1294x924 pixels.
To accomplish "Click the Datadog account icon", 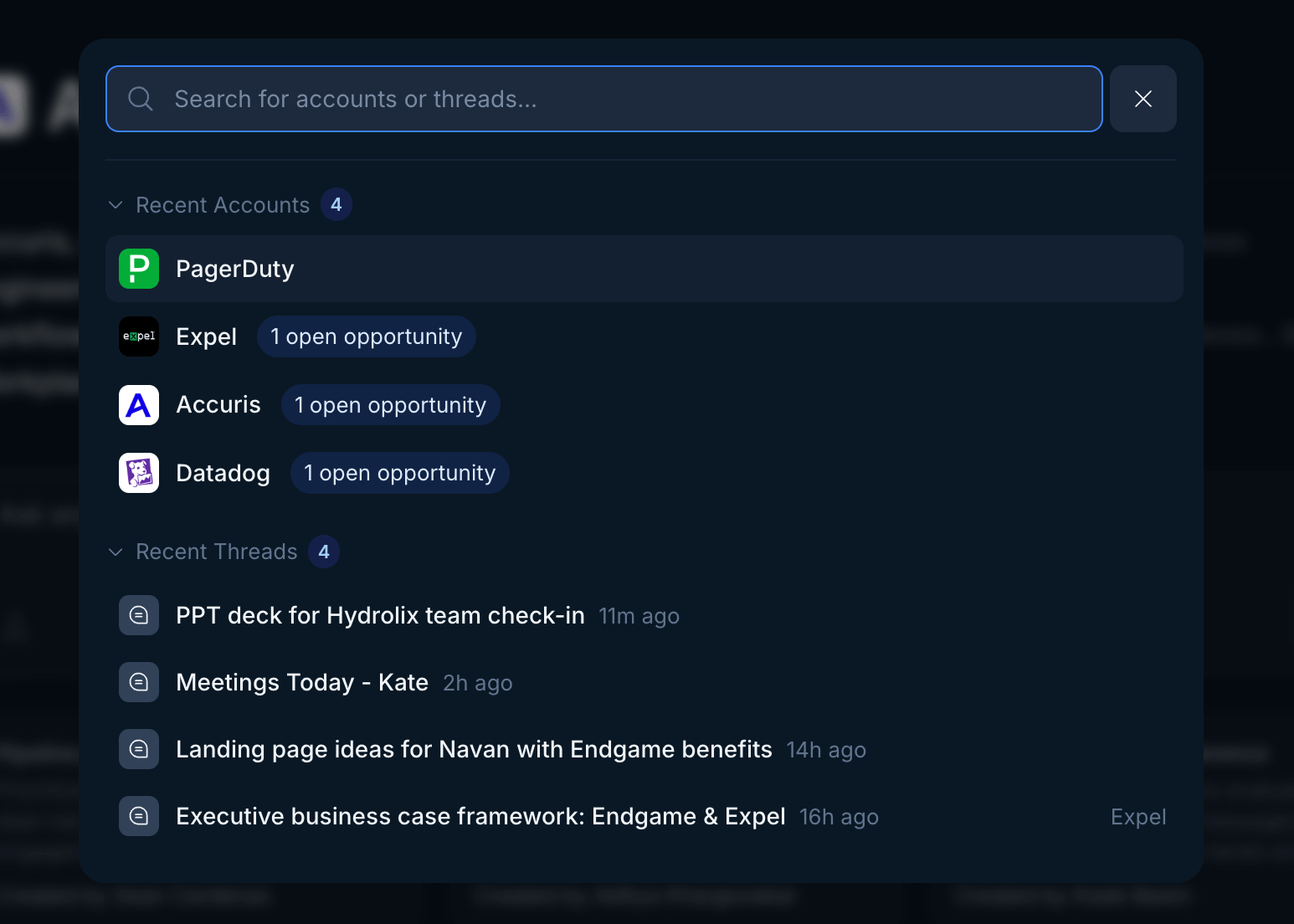I will (x=138, y=473).
